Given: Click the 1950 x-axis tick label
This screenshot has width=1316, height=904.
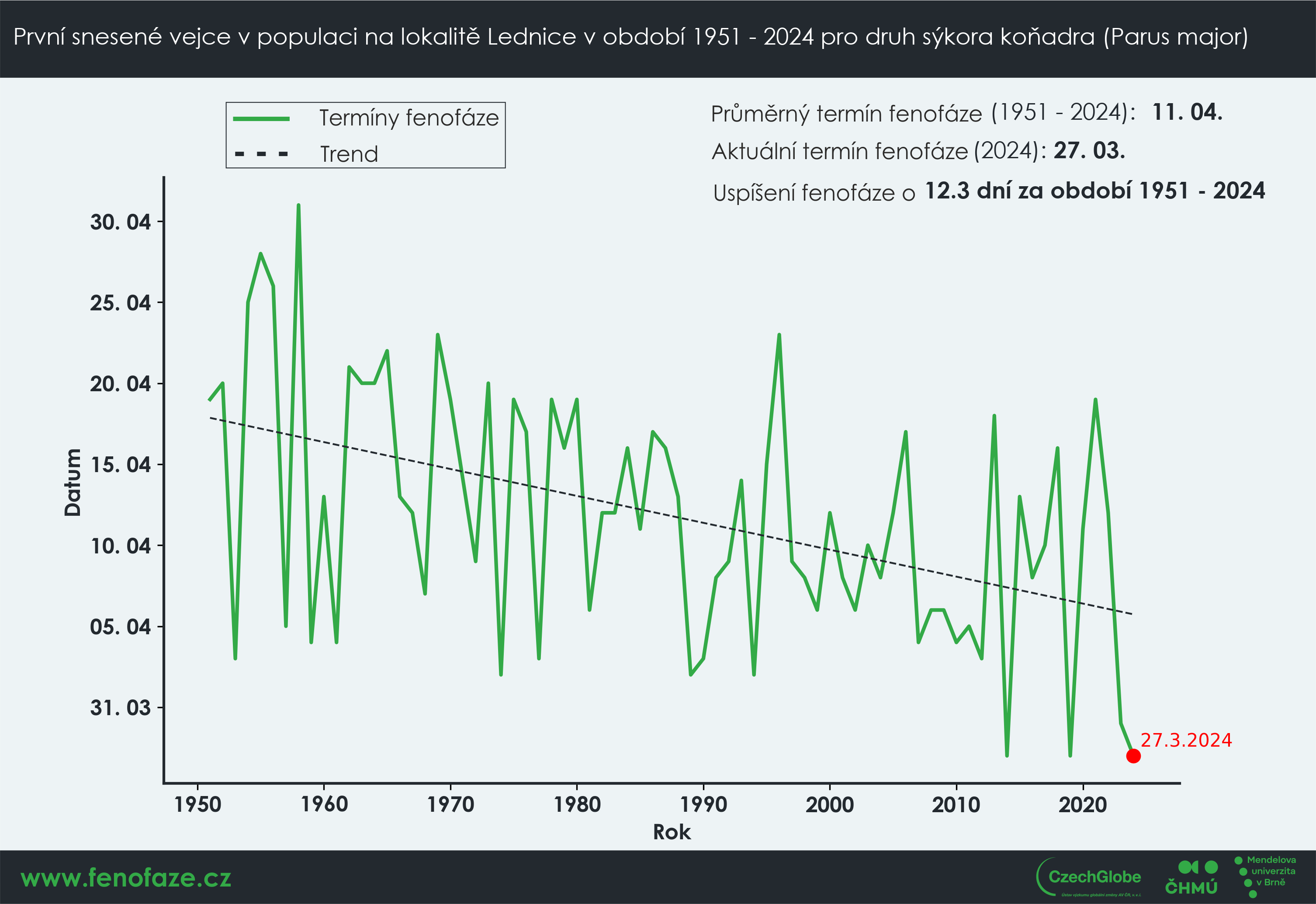Looking at the screenshot, I should (x=197, y=804).
